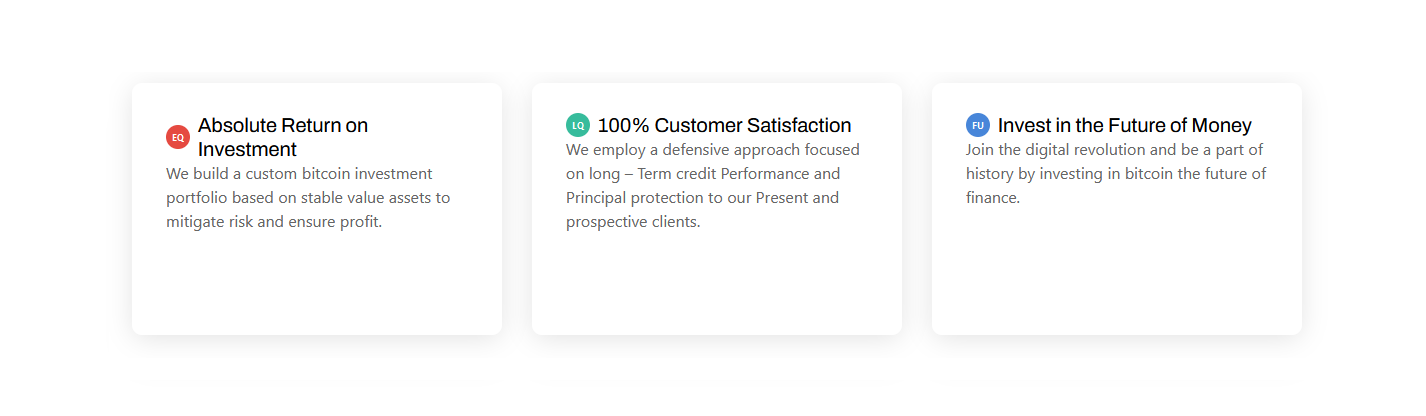Click the text 'We build a custom bitcoin investment'
1426x416 pixels.
pos(299,174)
